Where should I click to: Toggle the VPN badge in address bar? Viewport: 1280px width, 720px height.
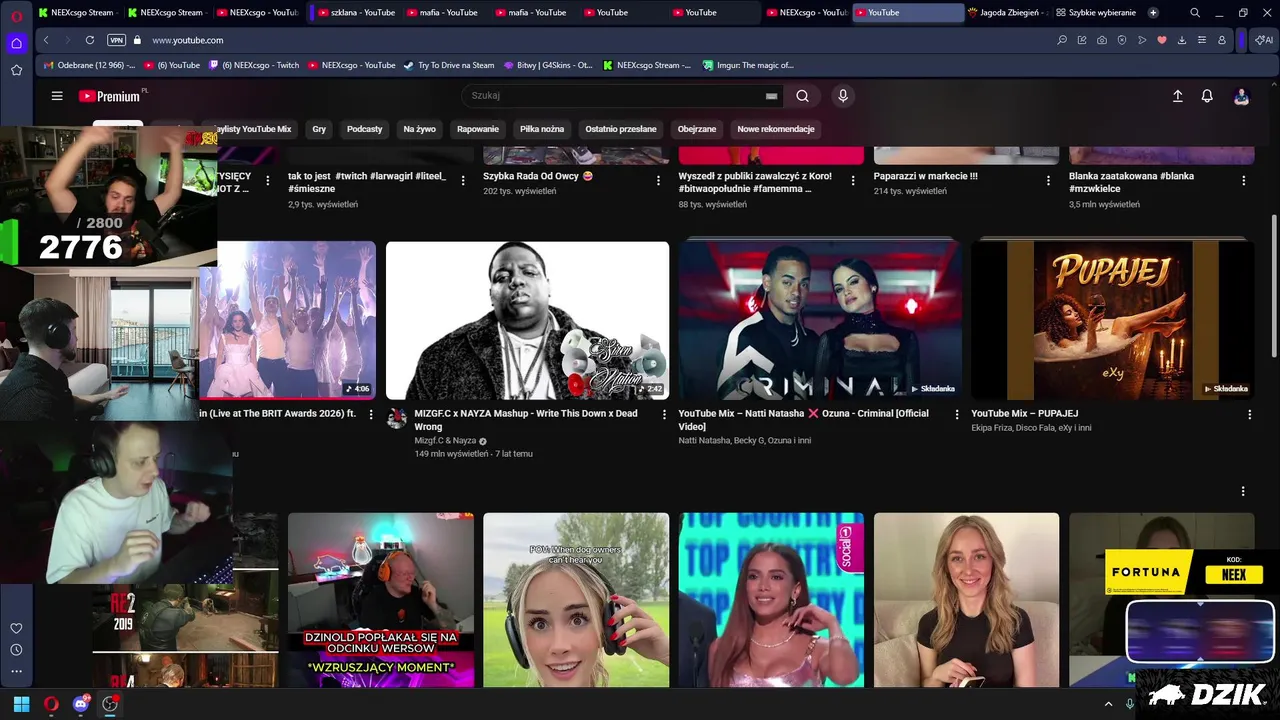click(x=116, y=40)
